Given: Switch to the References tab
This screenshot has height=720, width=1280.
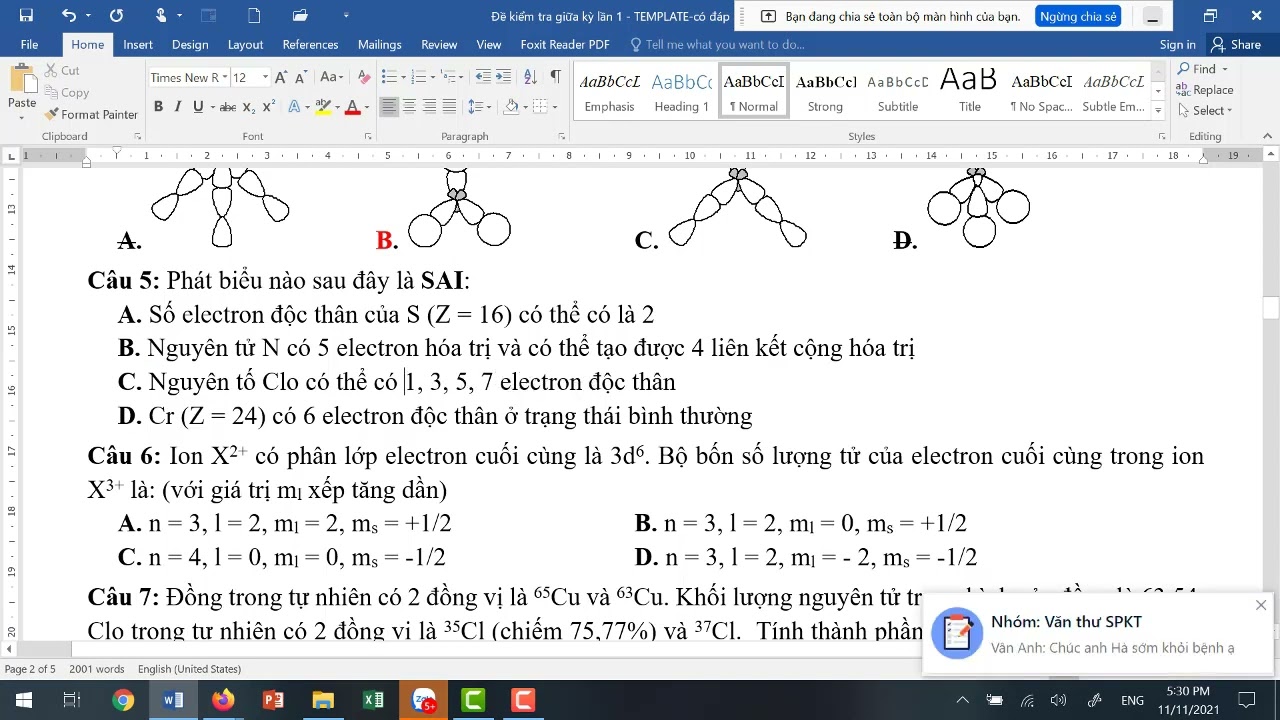Looking at the screenshot, I should 310,45.
